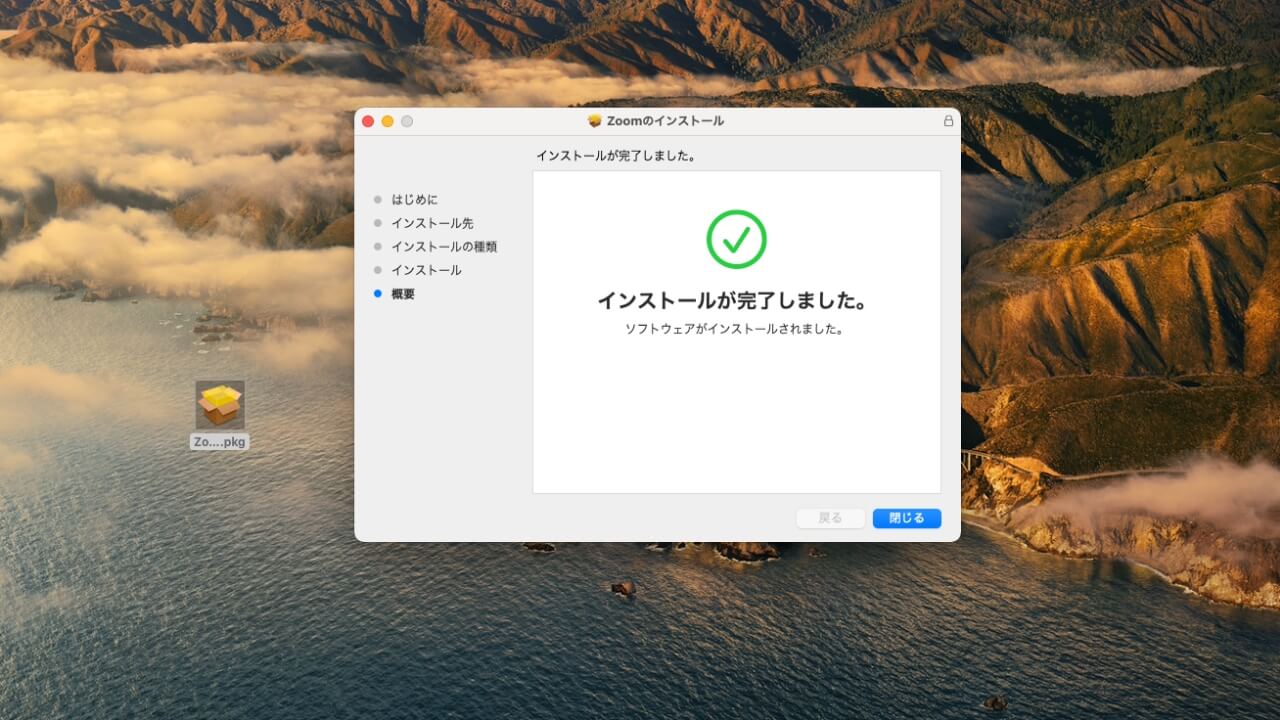
Task: Select the 概要 step in sidebar
Action: 403,294
